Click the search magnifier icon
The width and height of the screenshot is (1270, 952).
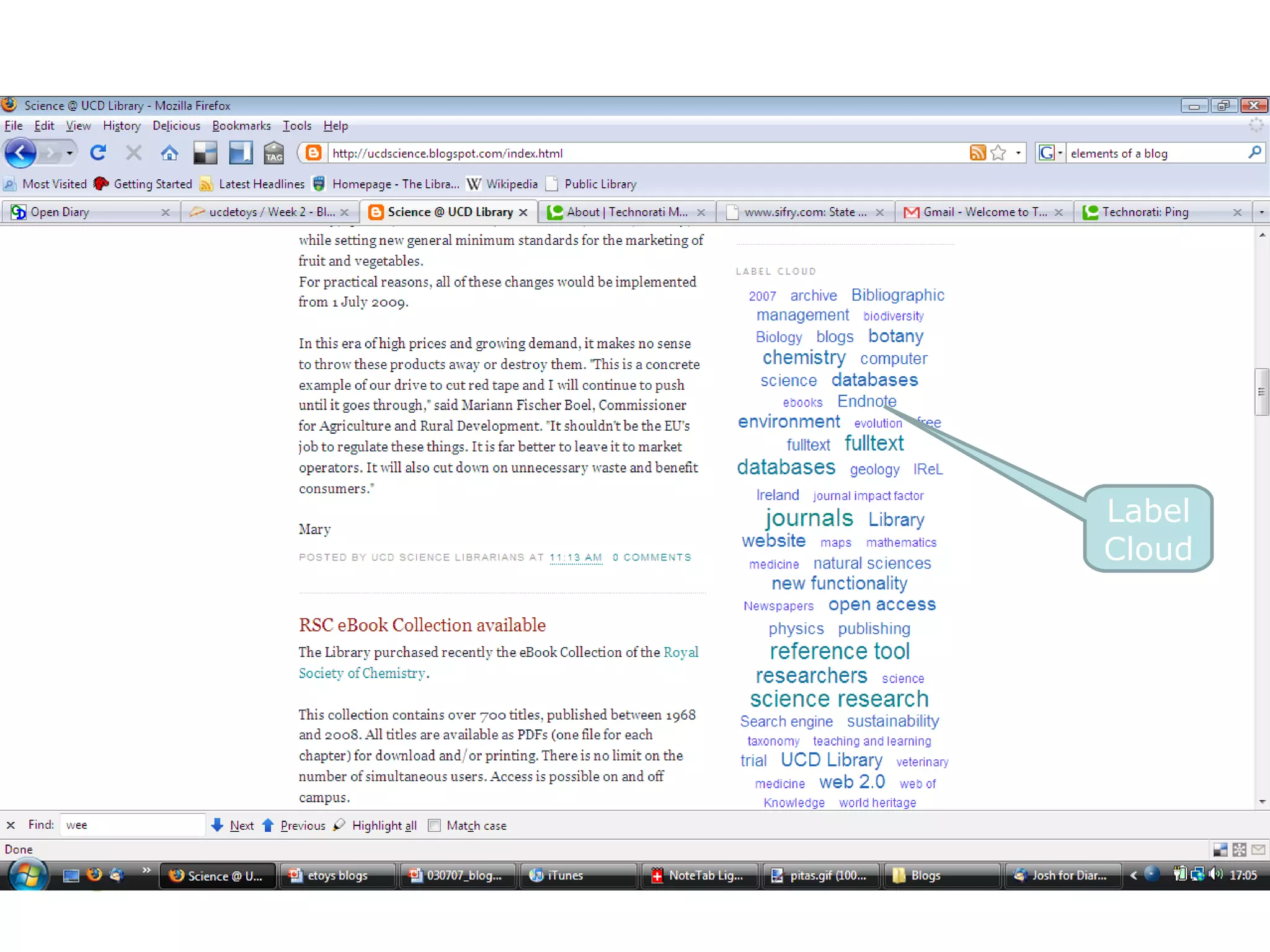click(1254, 152)
